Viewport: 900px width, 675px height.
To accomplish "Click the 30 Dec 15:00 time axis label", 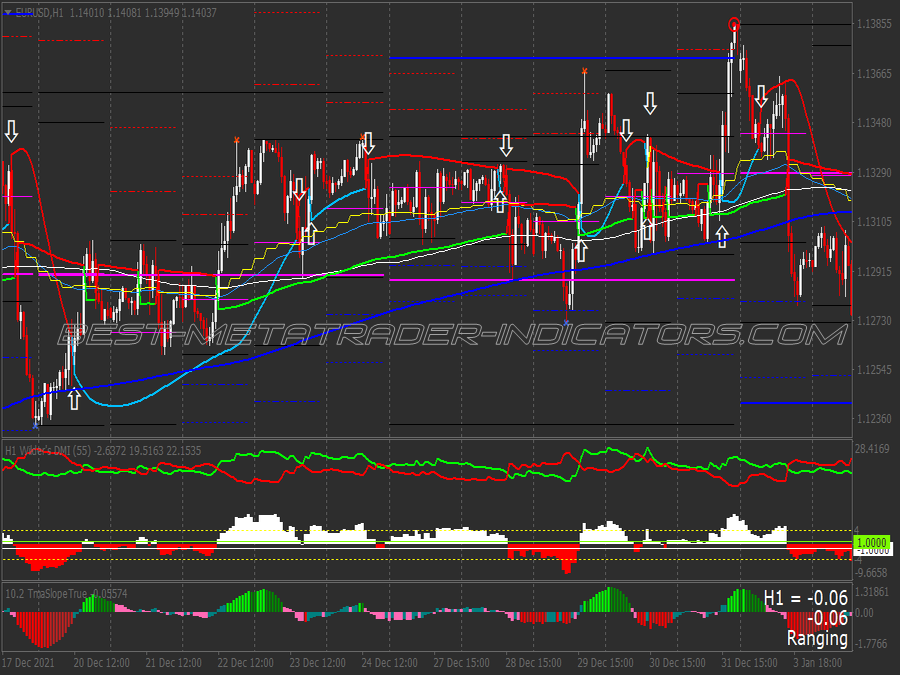I will click(x=677, y=662).
